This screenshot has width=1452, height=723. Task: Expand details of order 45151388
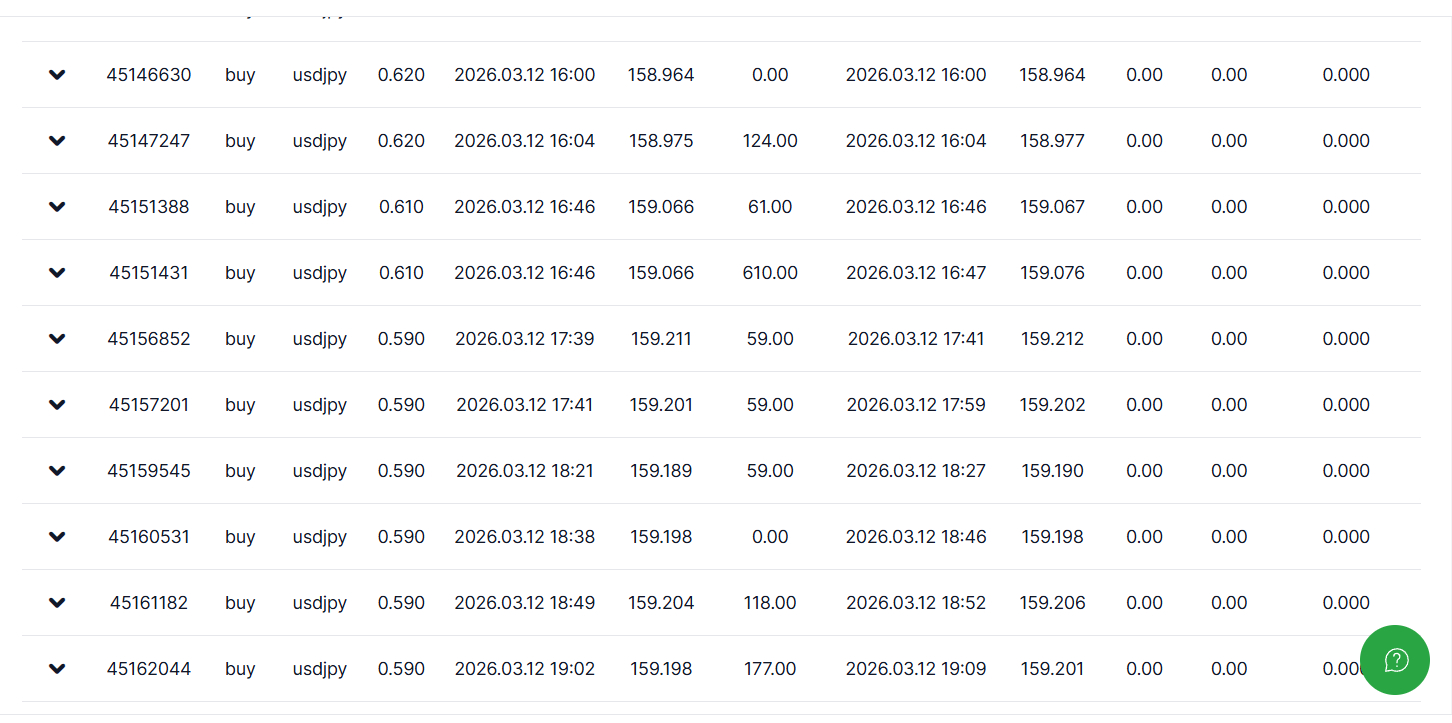tap(57, 207)
